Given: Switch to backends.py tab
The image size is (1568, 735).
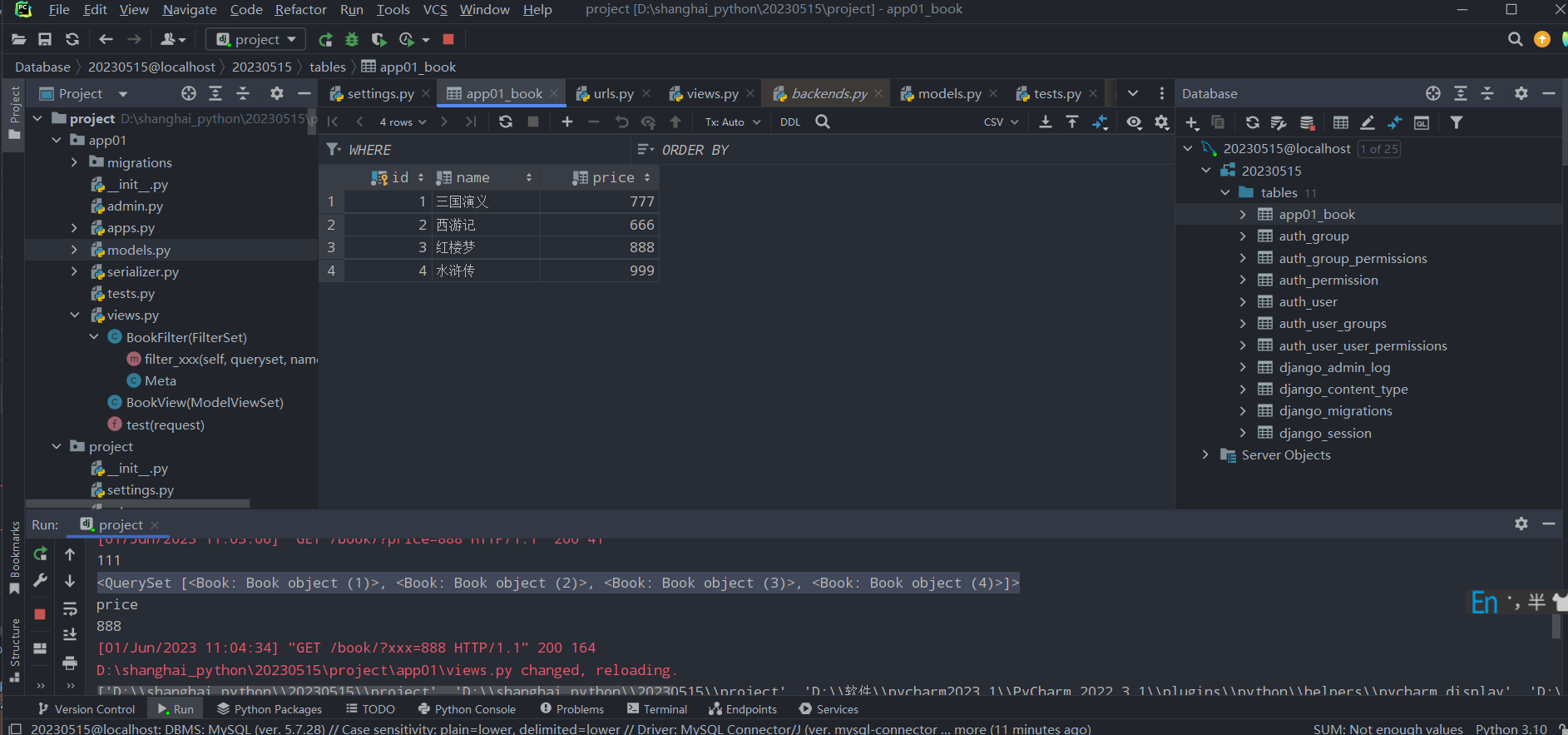Looking at the screenshot, I should [x=829, y=93].
